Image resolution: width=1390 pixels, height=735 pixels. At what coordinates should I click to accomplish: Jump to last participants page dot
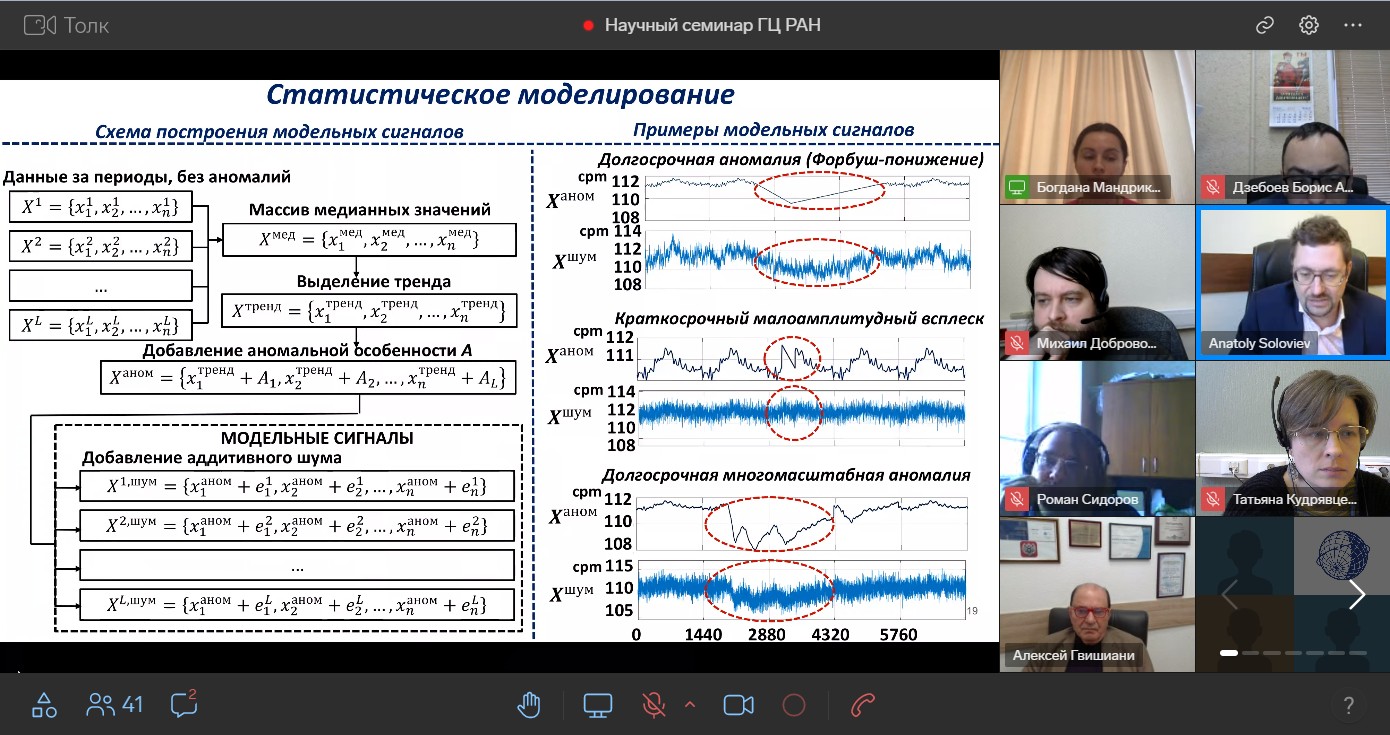point(1358,653)
